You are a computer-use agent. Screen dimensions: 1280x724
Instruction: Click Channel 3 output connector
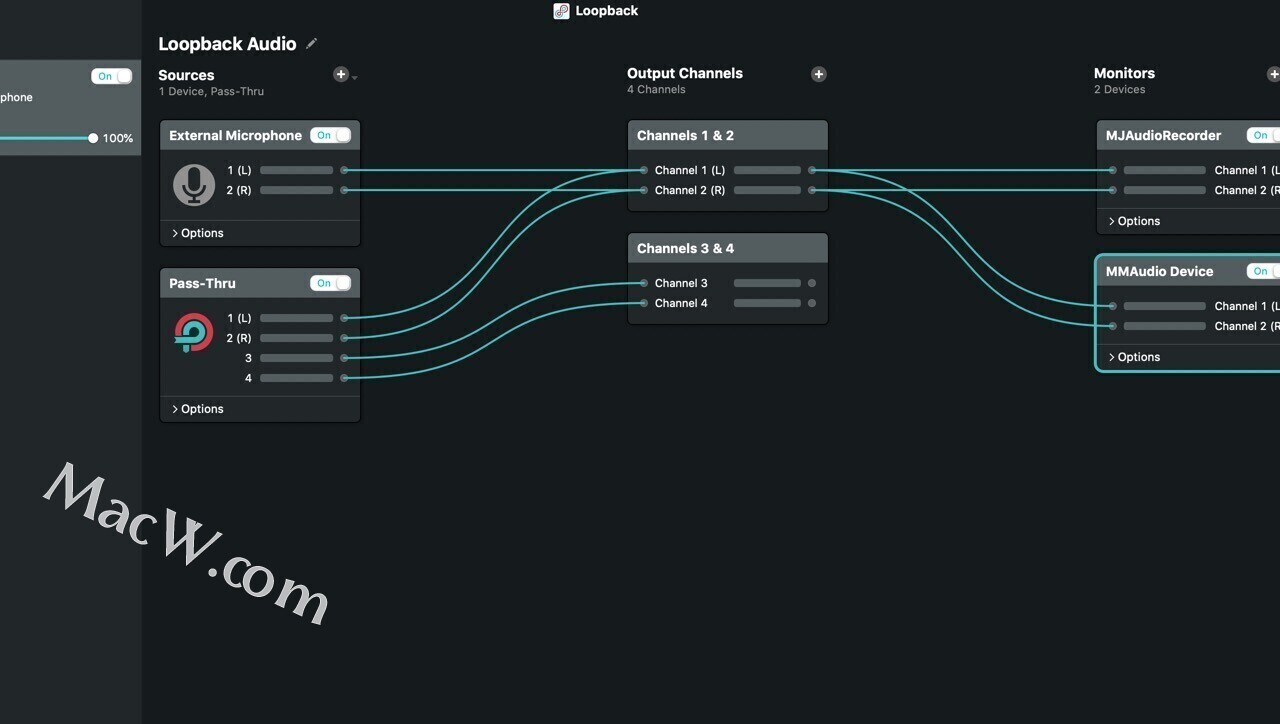812,283
